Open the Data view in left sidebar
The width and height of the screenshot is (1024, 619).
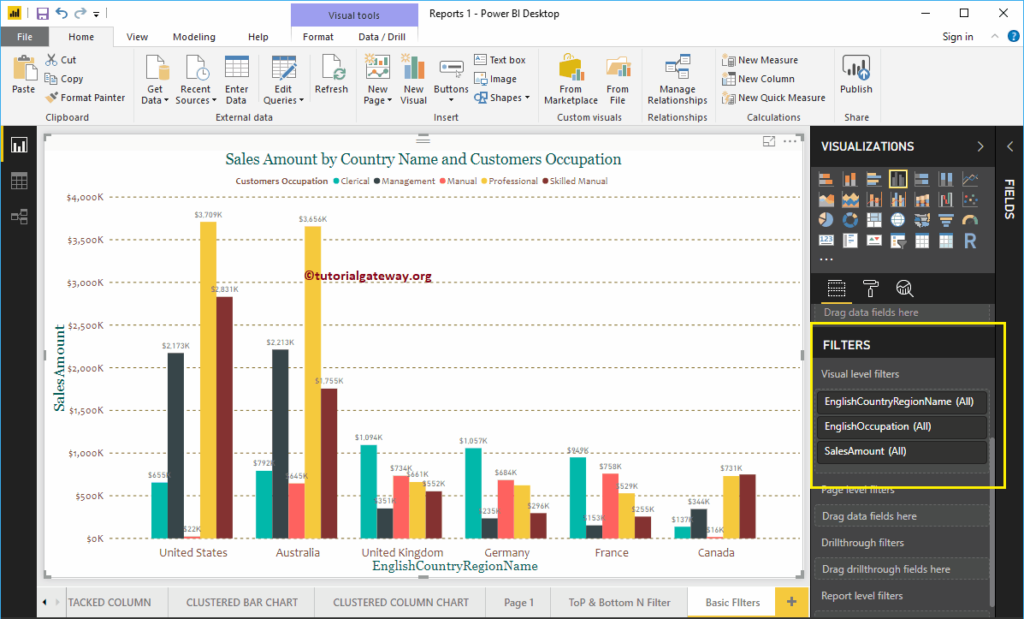[x=19, y=181]
